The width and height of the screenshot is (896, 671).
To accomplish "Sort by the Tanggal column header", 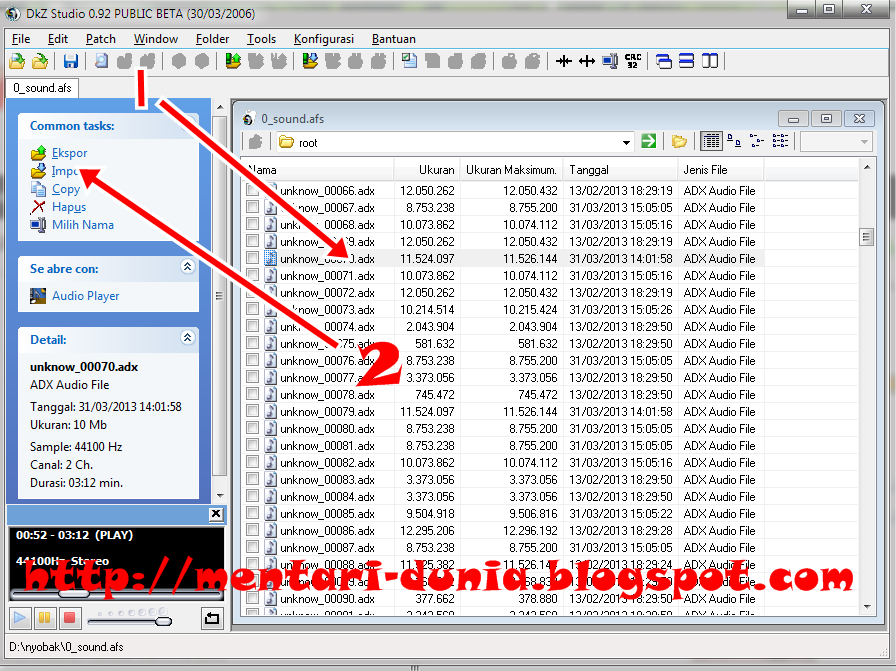I will click(x=621, y=170).
